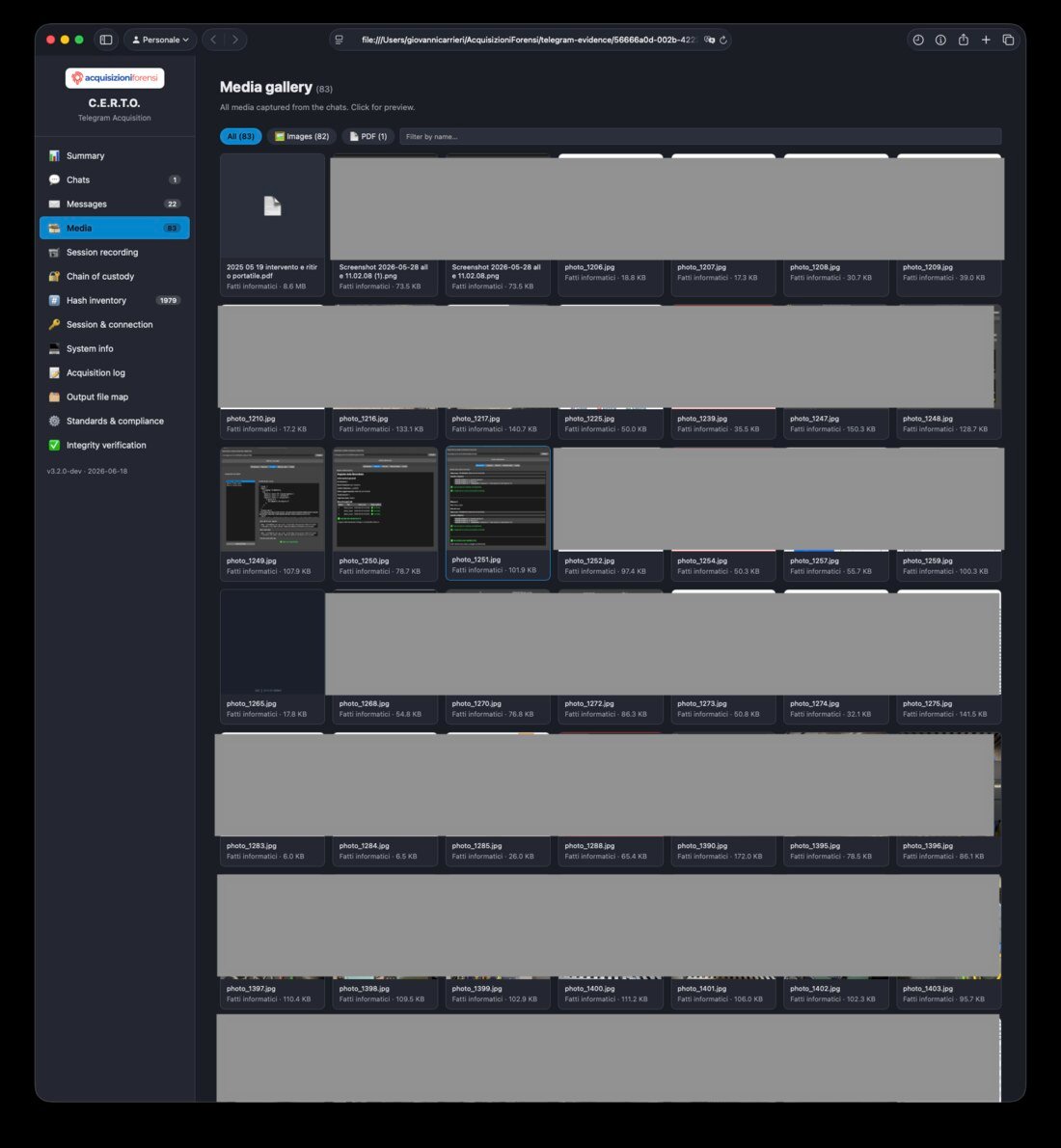This screenshot has width=1061, height=1148.
Task: Click the folder icon beside Output file map
Action: (54, 396)
